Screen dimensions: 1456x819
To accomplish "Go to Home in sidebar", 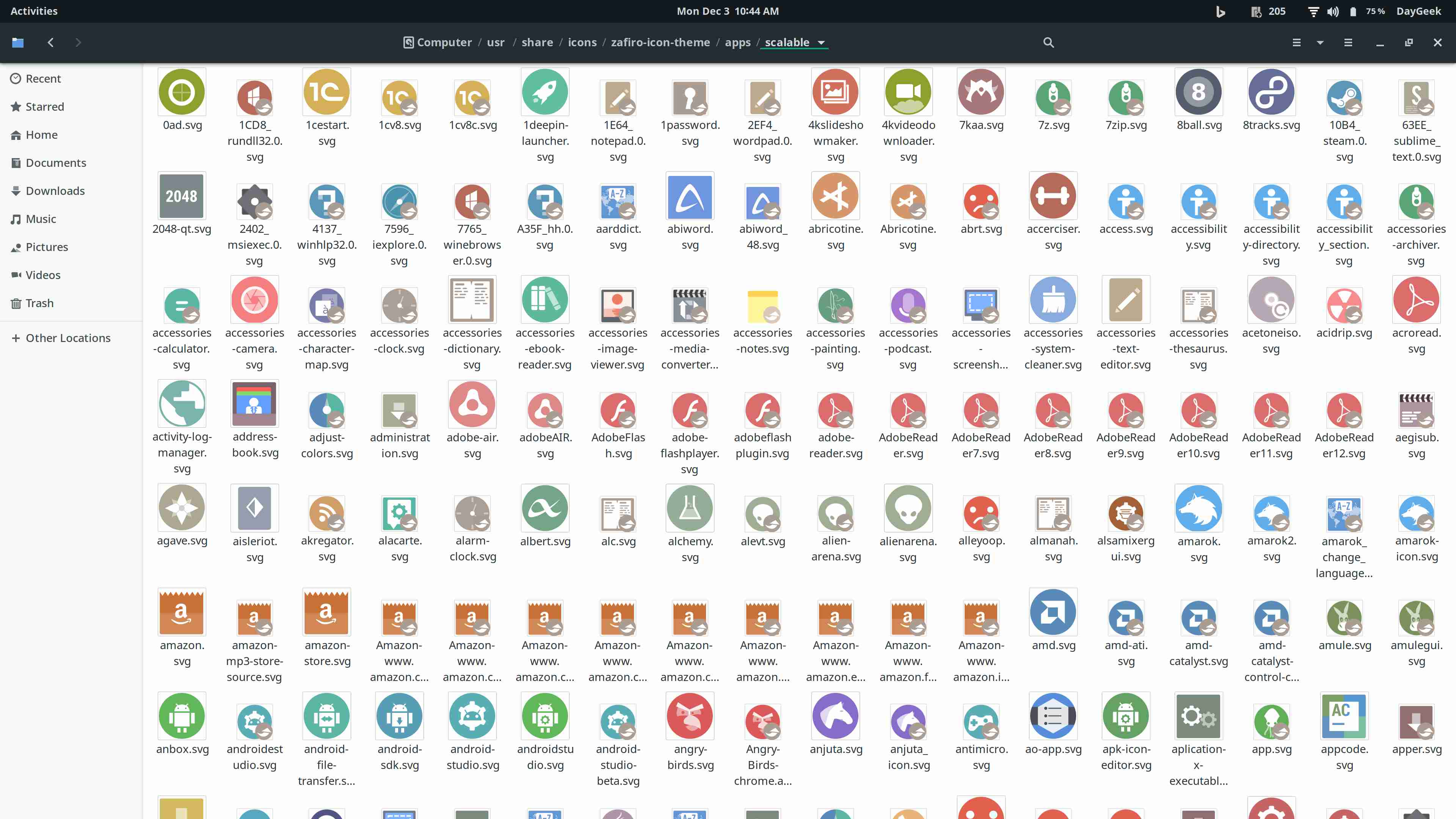I will pyautogui.click(x=71, y=135).
